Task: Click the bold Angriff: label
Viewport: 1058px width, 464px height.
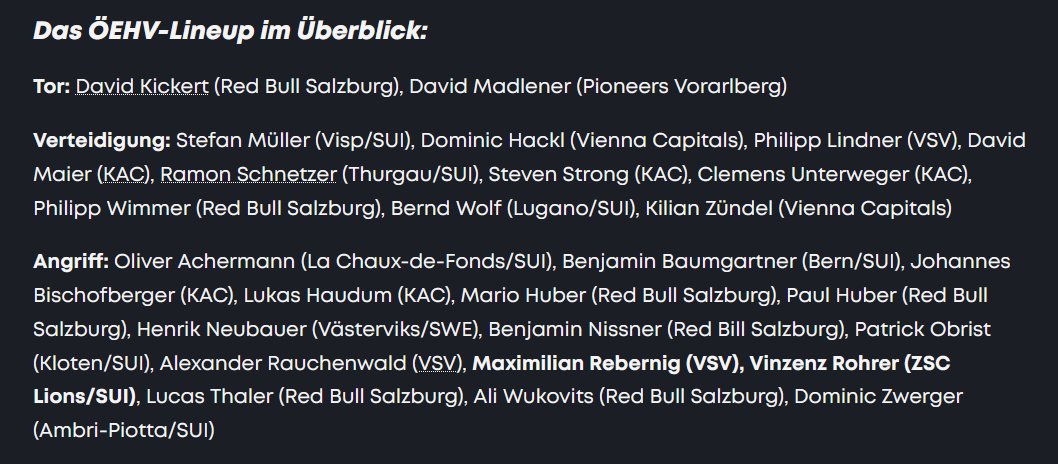Action: tap(70, 261)
